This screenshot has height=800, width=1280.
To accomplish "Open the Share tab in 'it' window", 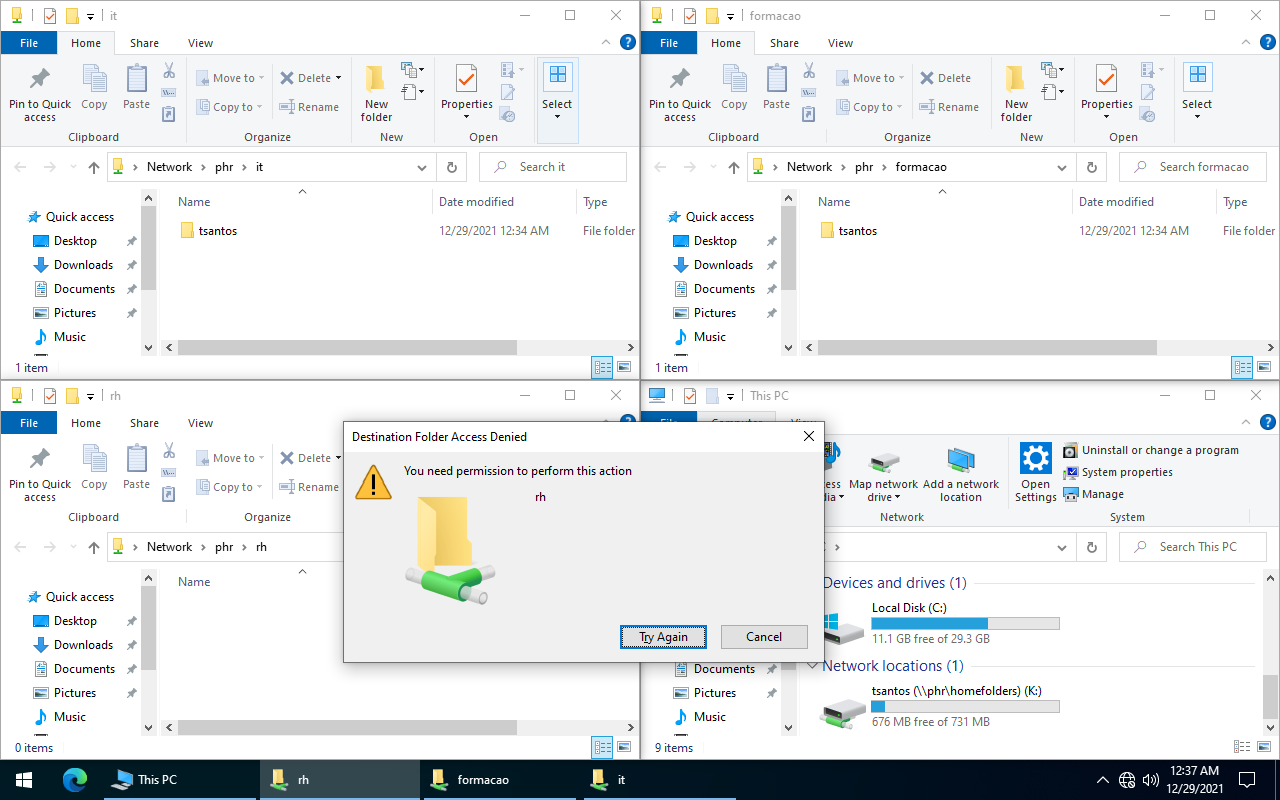I will tap(144, 43).
